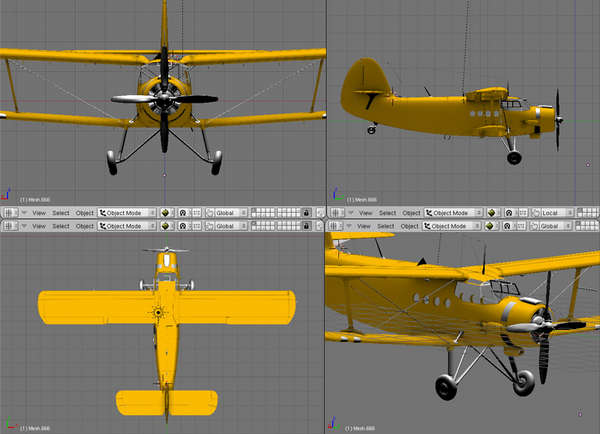Click render-this-window icon in top-view header
This screenshot has height=434, width=600.
pos(320,226)
